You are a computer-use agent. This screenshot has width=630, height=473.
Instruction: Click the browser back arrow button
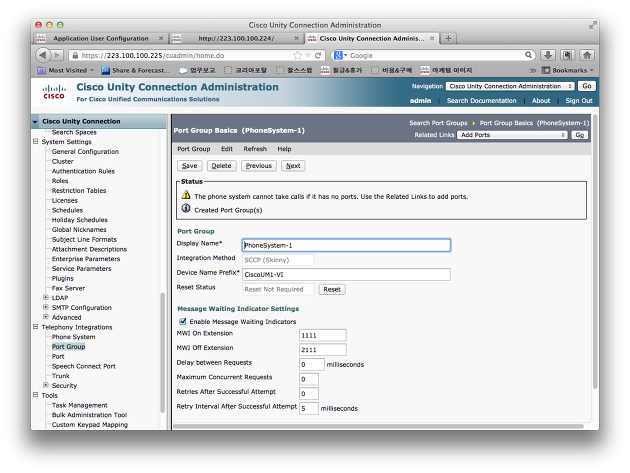point(43,55)
